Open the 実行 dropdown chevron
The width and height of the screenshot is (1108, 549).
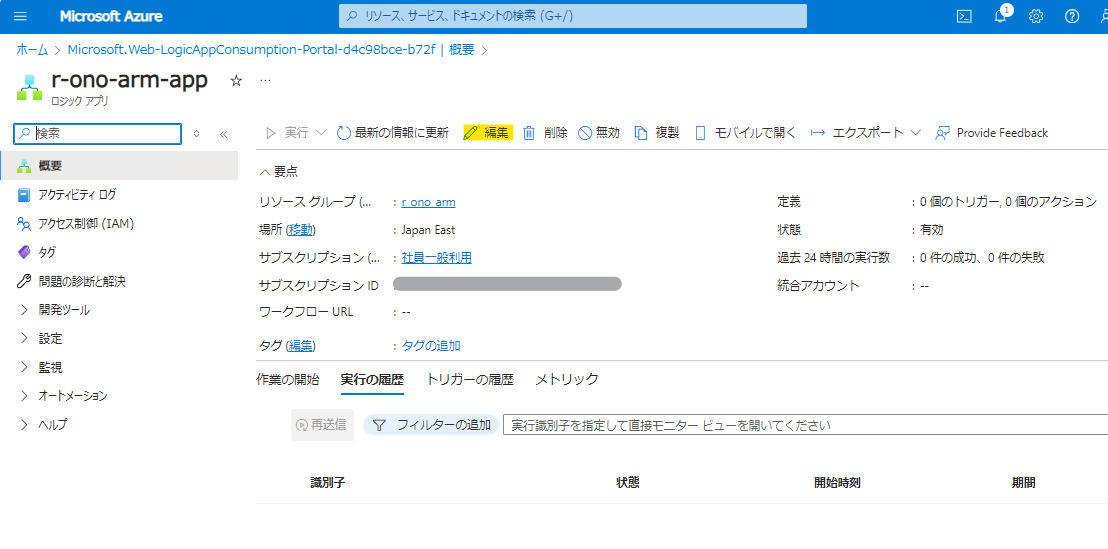320,133
